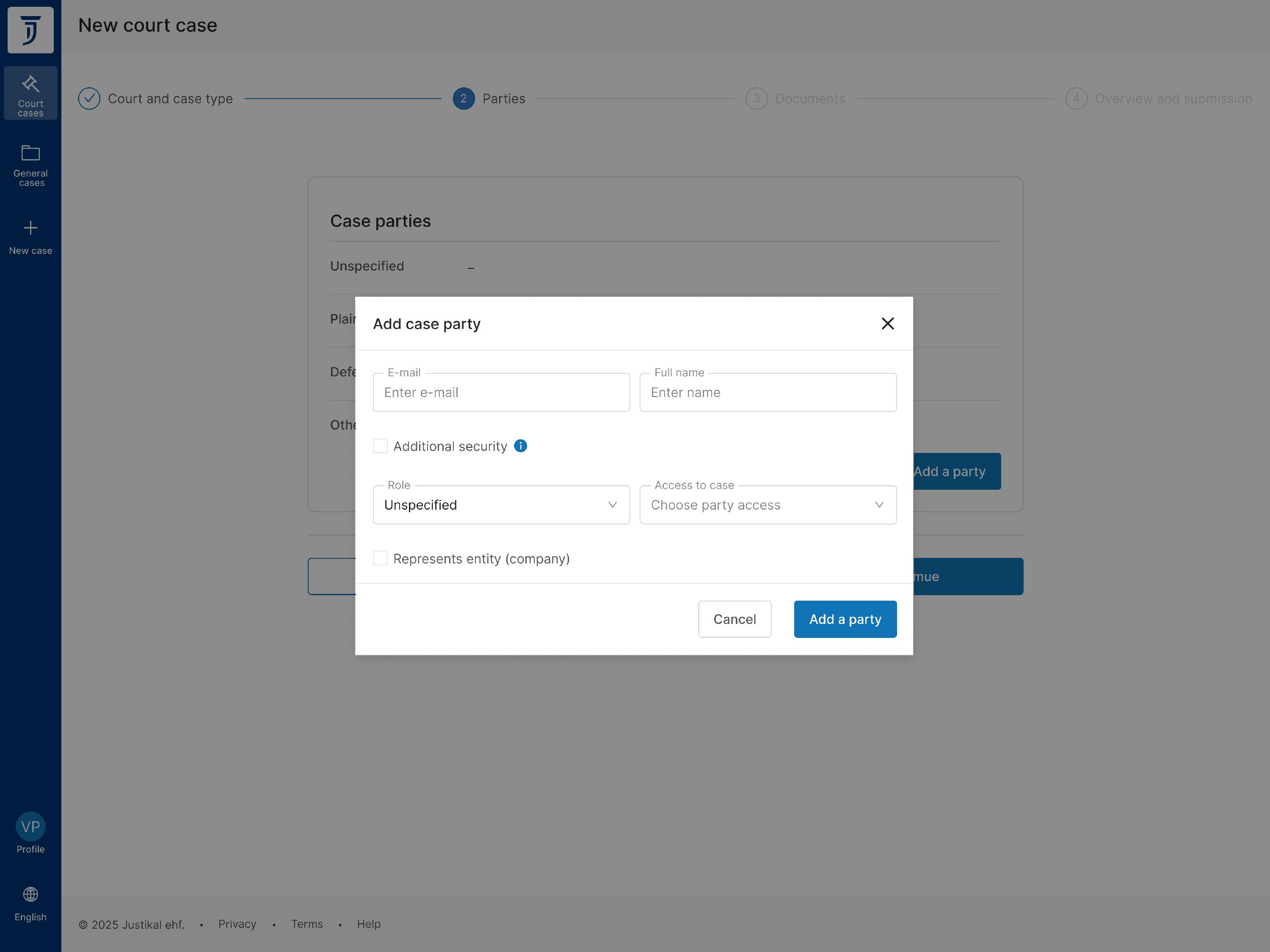Click Additional security info icon

pos(520,446)
